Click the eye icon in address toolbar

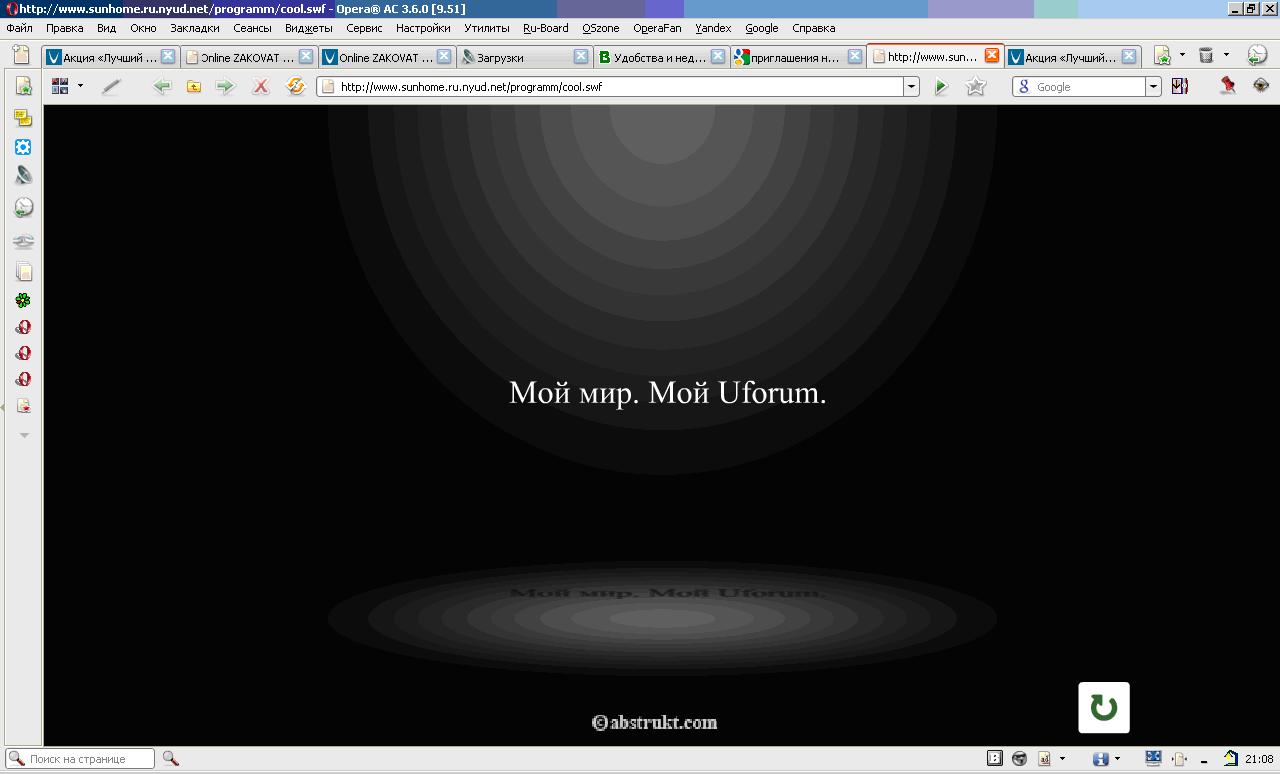pos(1261,86)
